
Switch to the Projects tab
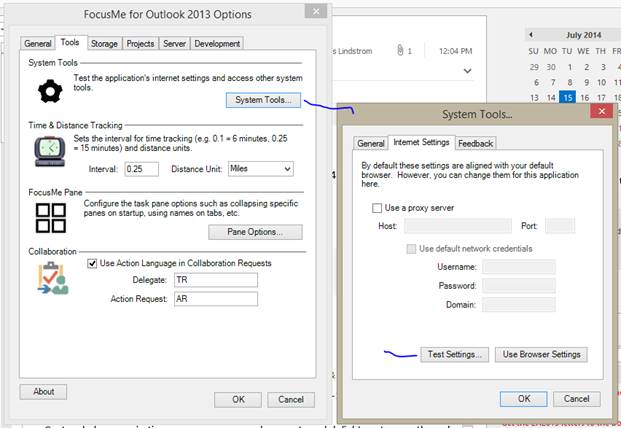coord(140,44)
